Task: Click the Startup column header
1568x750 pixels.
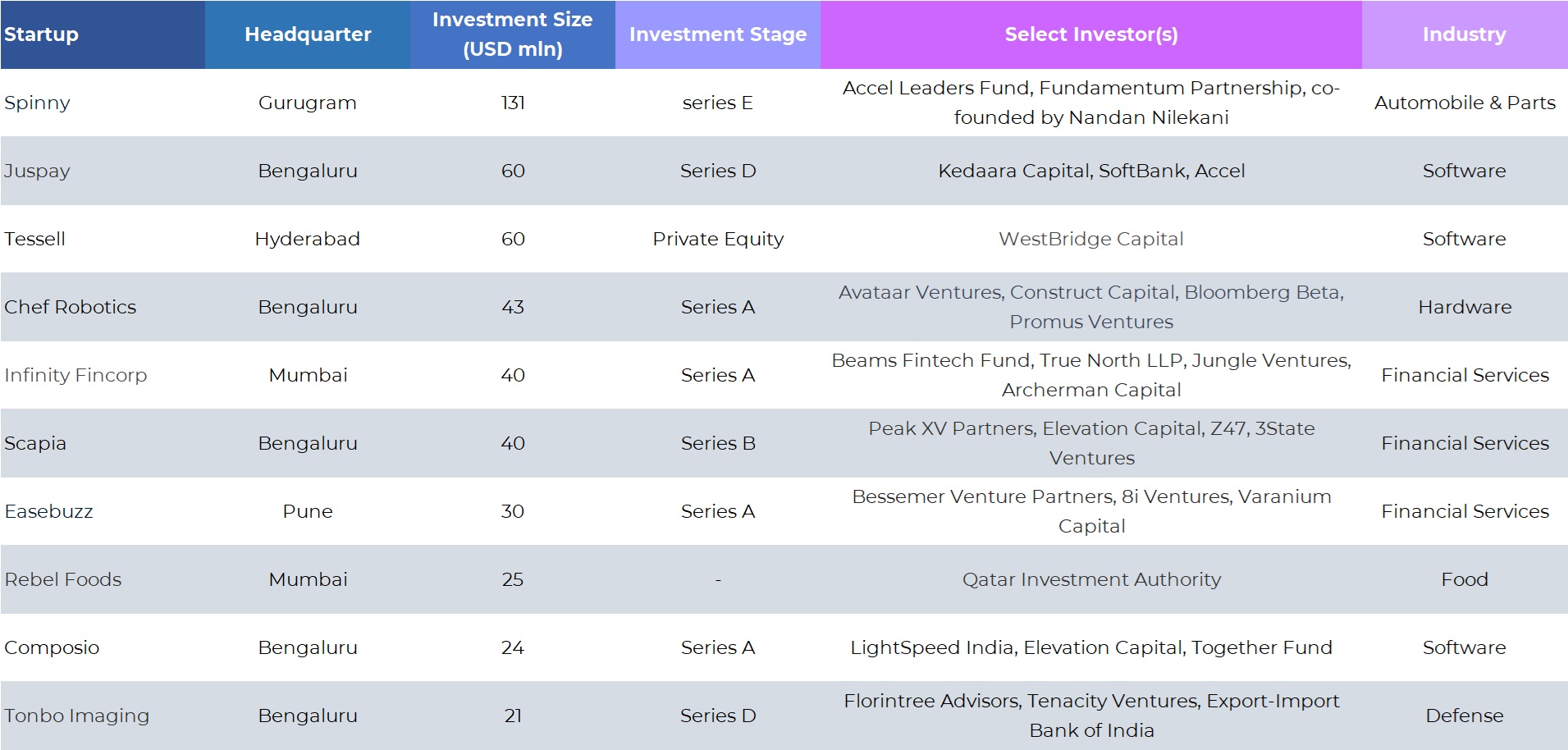Action: point(41,34)
